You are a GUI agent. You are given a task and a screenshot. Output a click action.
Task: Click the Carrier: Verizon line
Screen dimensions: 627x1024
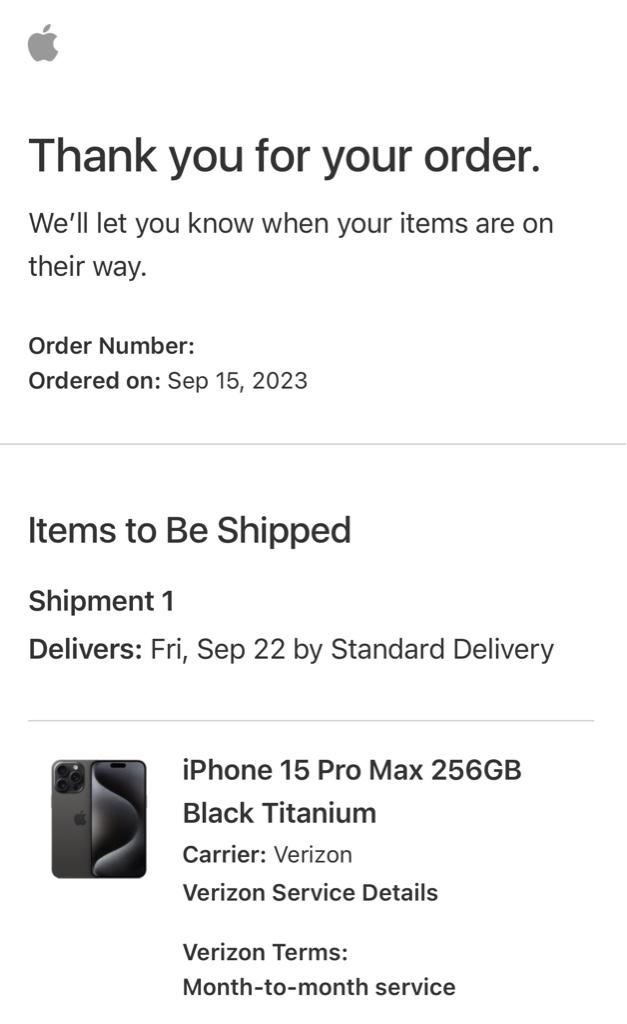(268, 854)
